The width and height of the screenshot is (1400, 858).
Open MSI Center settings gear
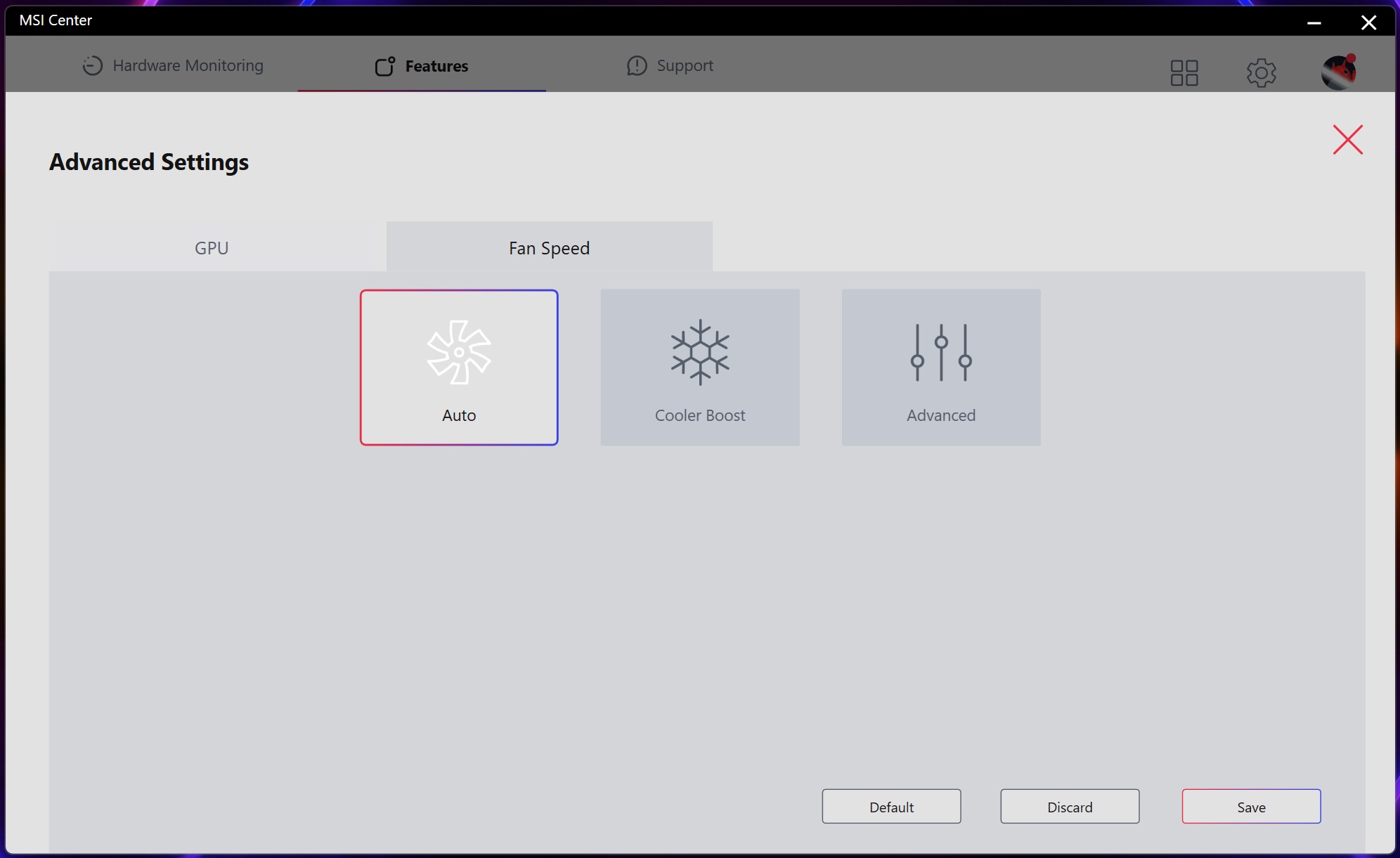click(x=1262, y=72)
